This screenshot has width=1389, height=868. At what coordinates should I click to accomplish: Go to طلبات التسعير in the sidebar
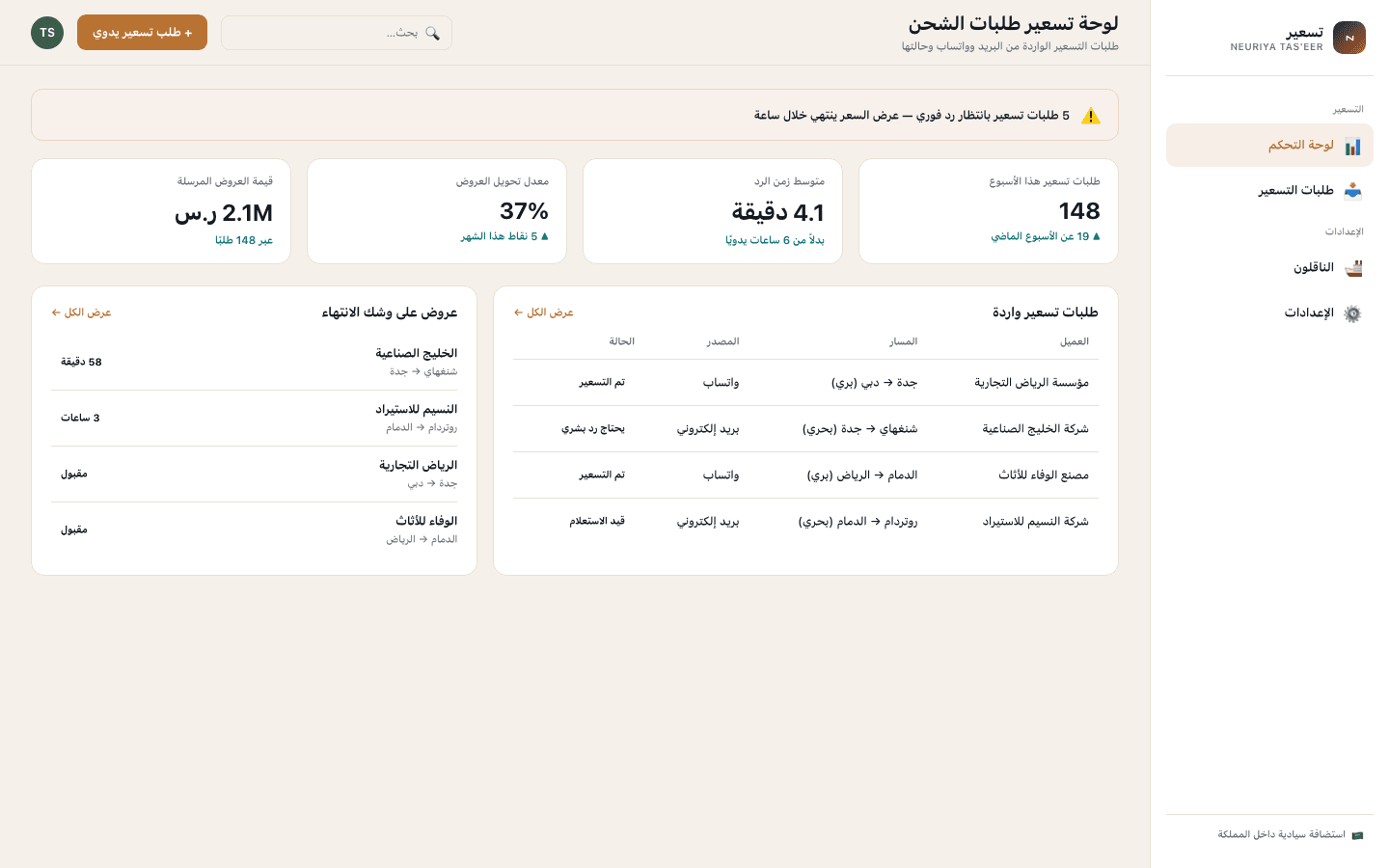click(x=1269, y=191)
